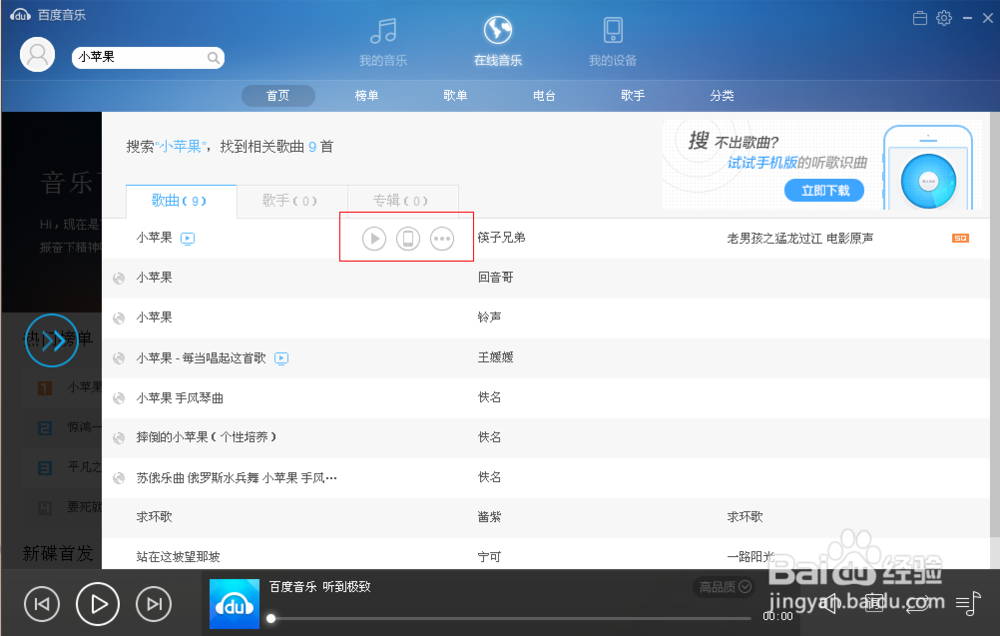Show lyrics using the 词 icon
This screenshot has width=1000, height=636.
[875, 603]
